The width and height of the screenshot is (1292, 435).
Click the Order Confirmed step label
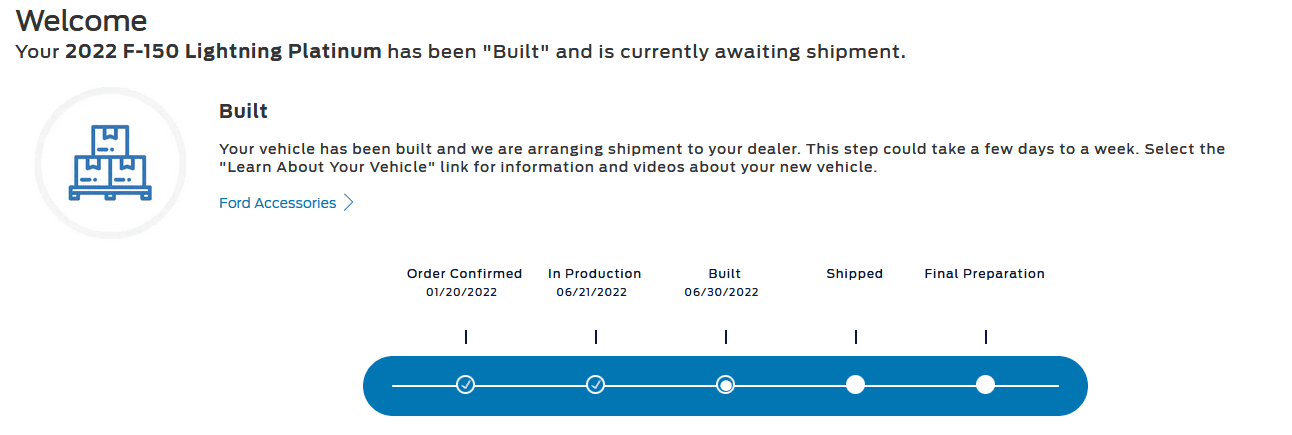click(x=464, y=273)
